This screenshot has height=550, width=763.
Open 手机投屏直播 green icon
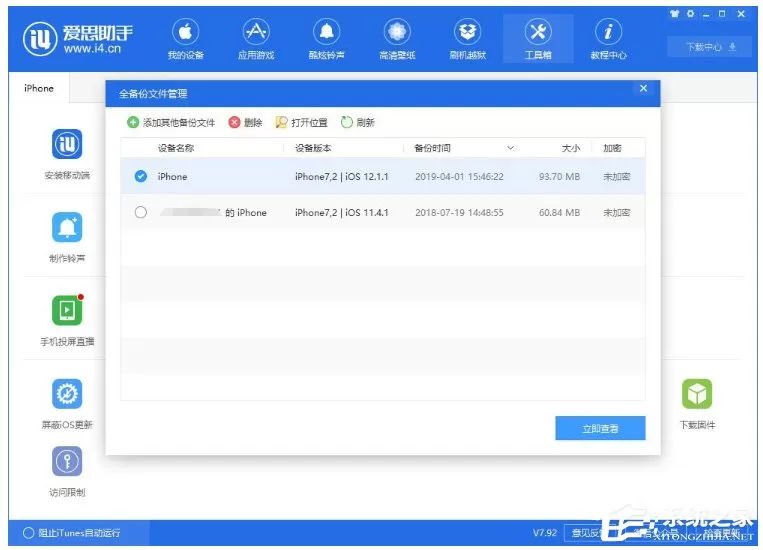67,310
